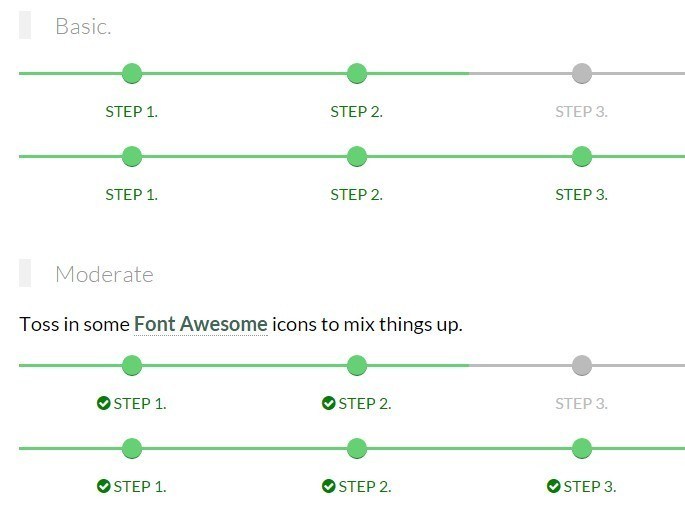Click the Moderate section heading

tap(104, 275)
